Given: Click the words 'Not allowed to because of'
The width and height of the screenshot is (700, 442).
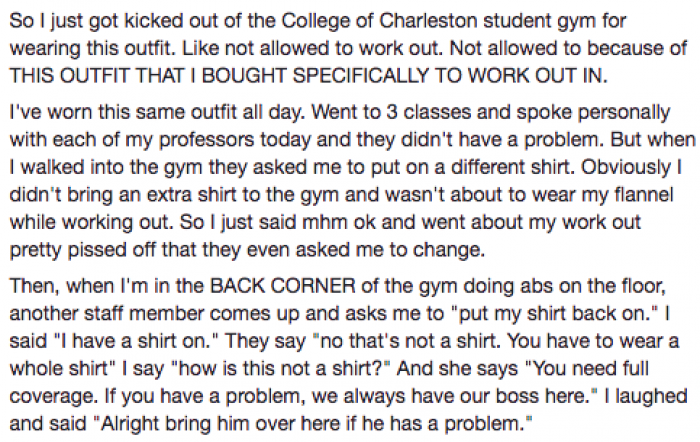Looking at the screenshot, I should pyautogui.click(x=568, y=48).
